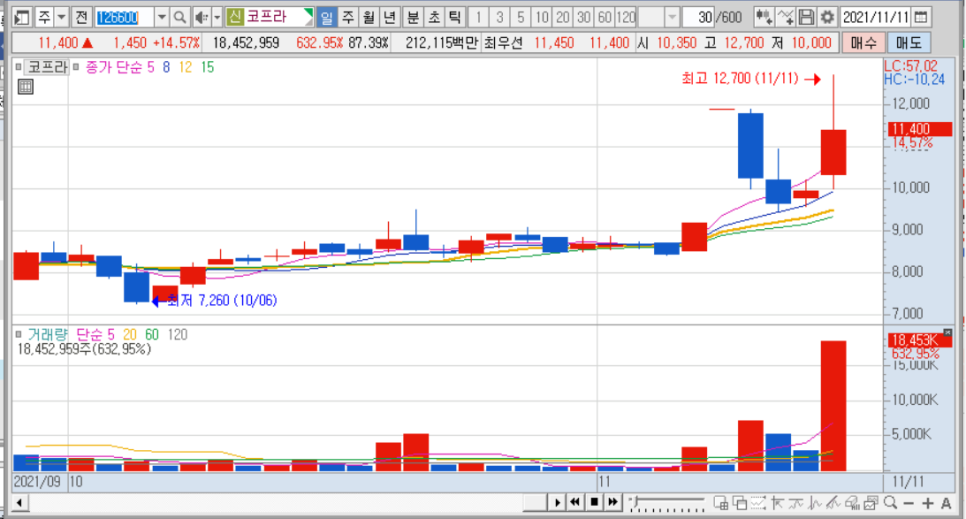
Task: Open the calendar date picker icon
Action: [920, 17]
